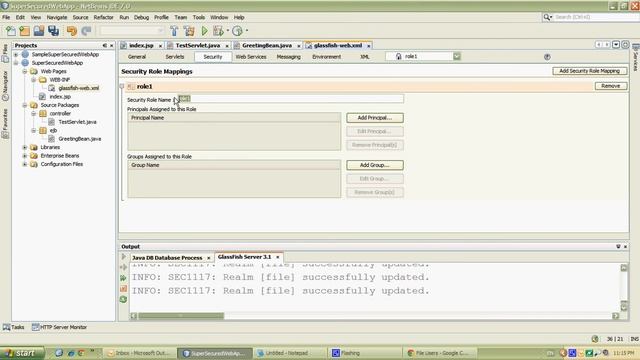Open the project configuration combo box
Screen dimensions: 640x360
click(132, 31)
